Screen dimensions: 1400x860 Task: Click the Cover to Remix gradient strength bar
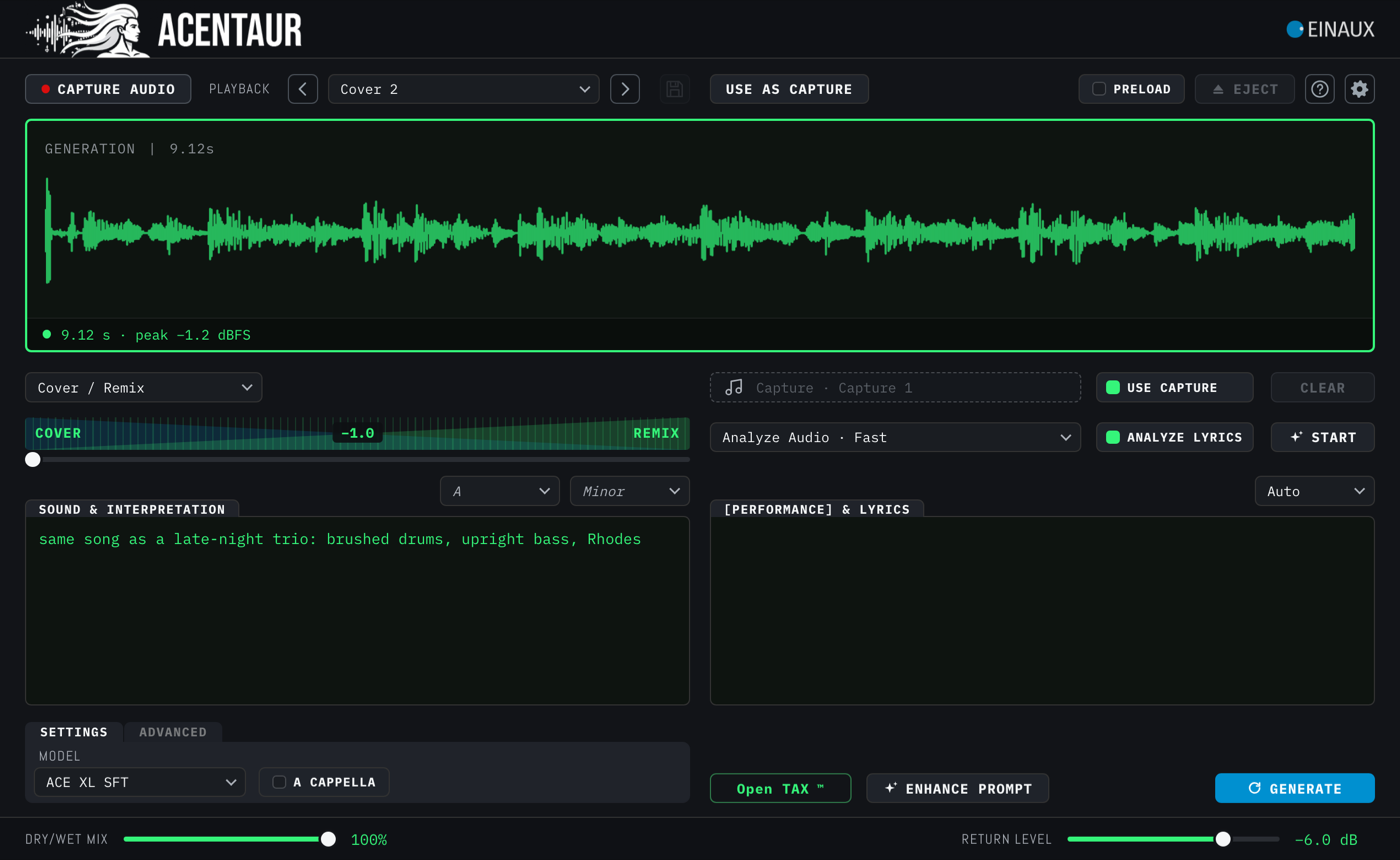[x=357, y=433]
